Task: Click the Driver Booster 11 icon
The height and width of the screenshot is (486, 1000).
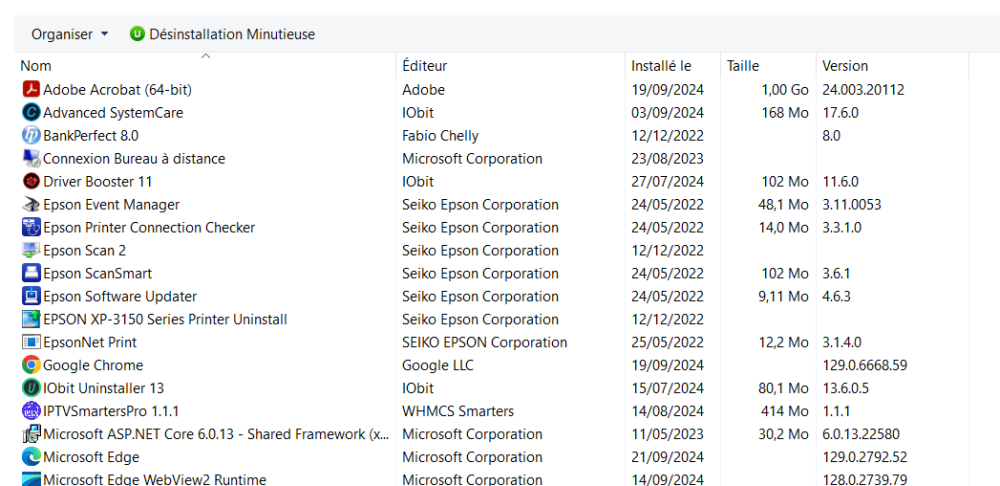Action: 31,181
